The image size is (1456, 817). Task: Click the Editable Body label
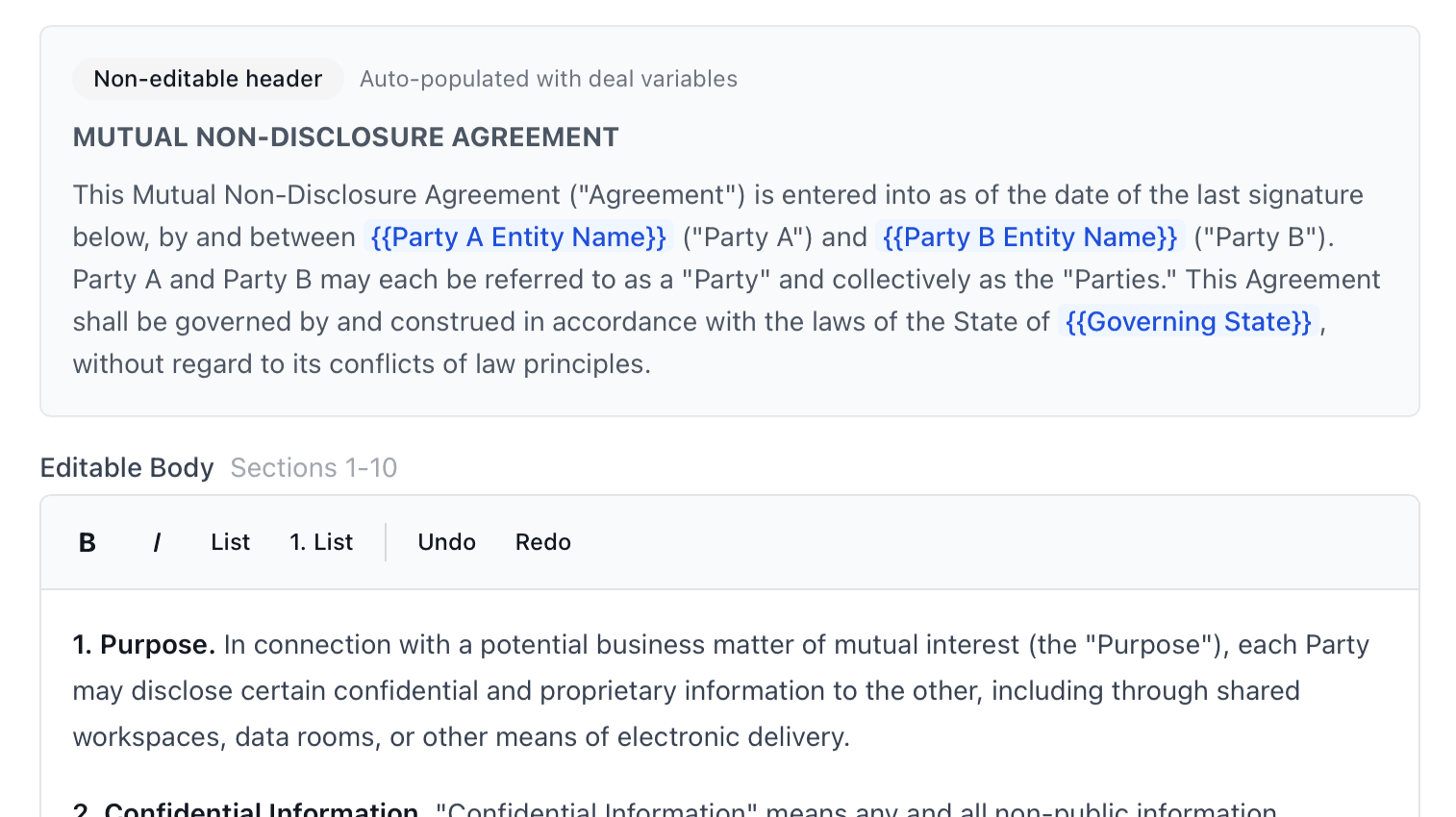pyautogui.click(x=127, y=468)
